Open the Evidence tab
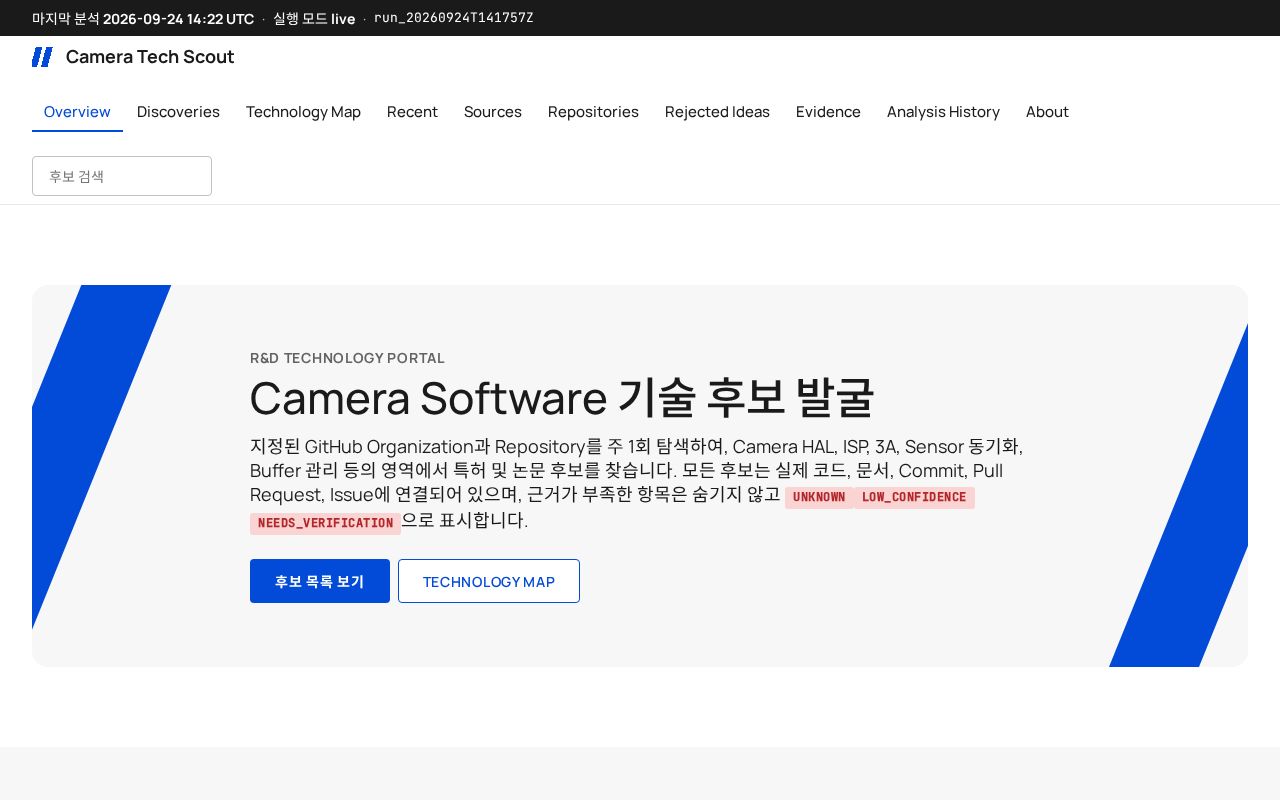The height and width of the screenshot is (800, 1280). pyautogui.click(x=828, y=112)
